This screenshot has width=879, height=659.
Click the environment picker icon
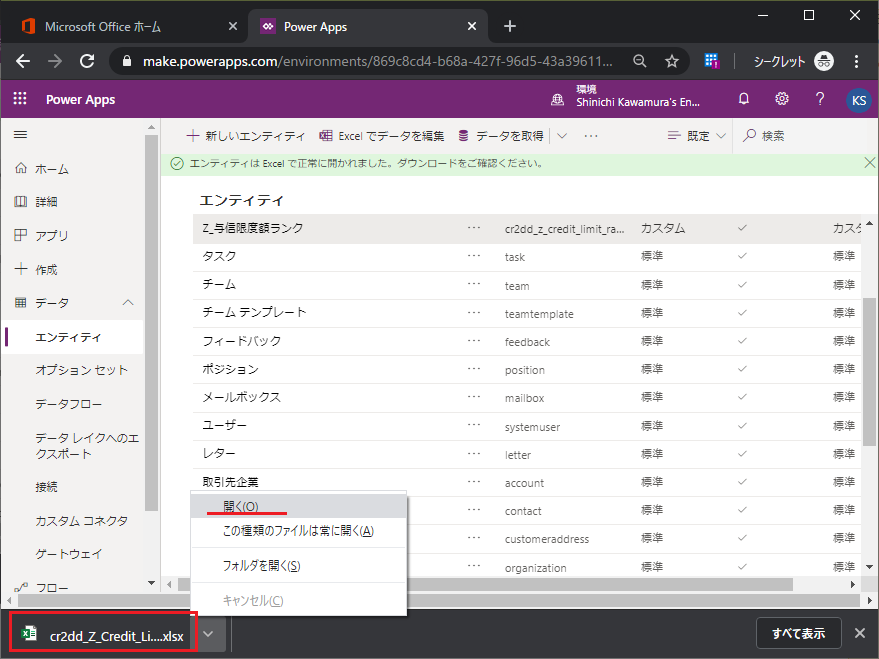(557, 100)
